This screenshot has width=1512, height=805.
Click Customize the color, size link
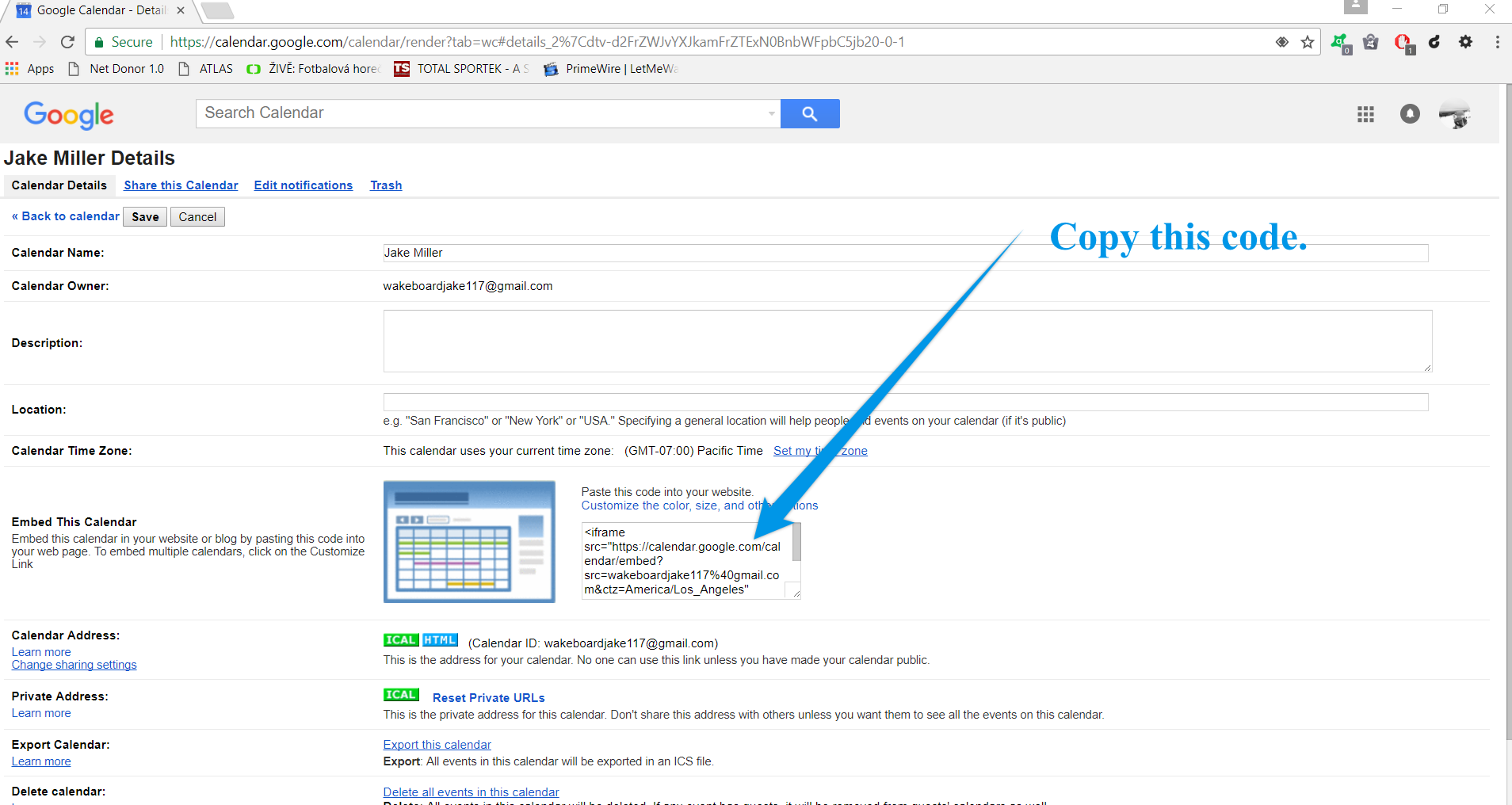[700, 506]
